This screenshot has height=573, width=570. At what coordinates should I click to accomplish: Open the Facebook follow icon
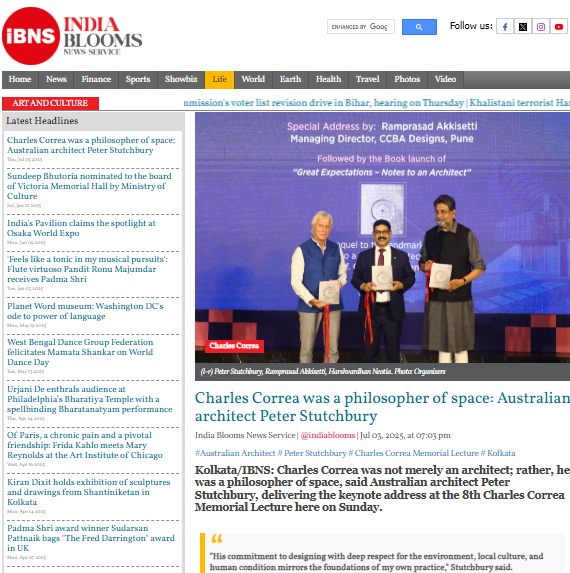pyautogui.click(x=505, y=27)
